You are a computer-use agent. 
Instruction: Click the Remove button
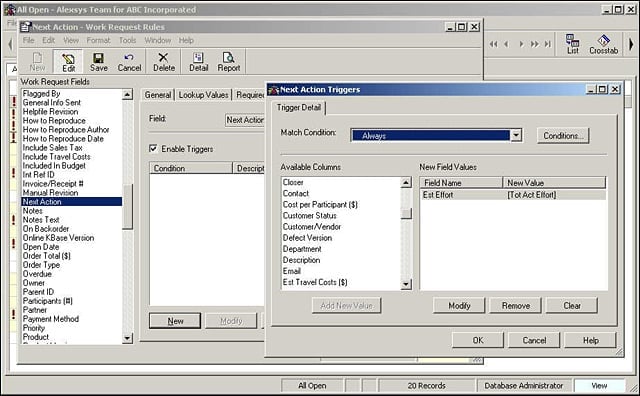pyautogui.click(x=516, y=305)
